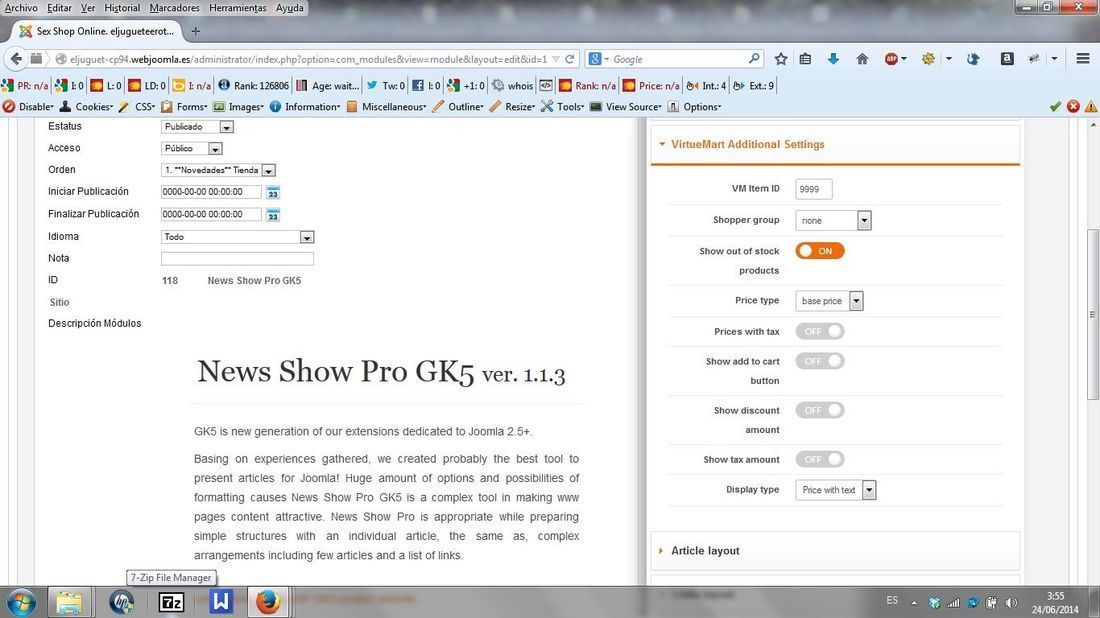Open Adblock Plus red icon

point(892,59)
